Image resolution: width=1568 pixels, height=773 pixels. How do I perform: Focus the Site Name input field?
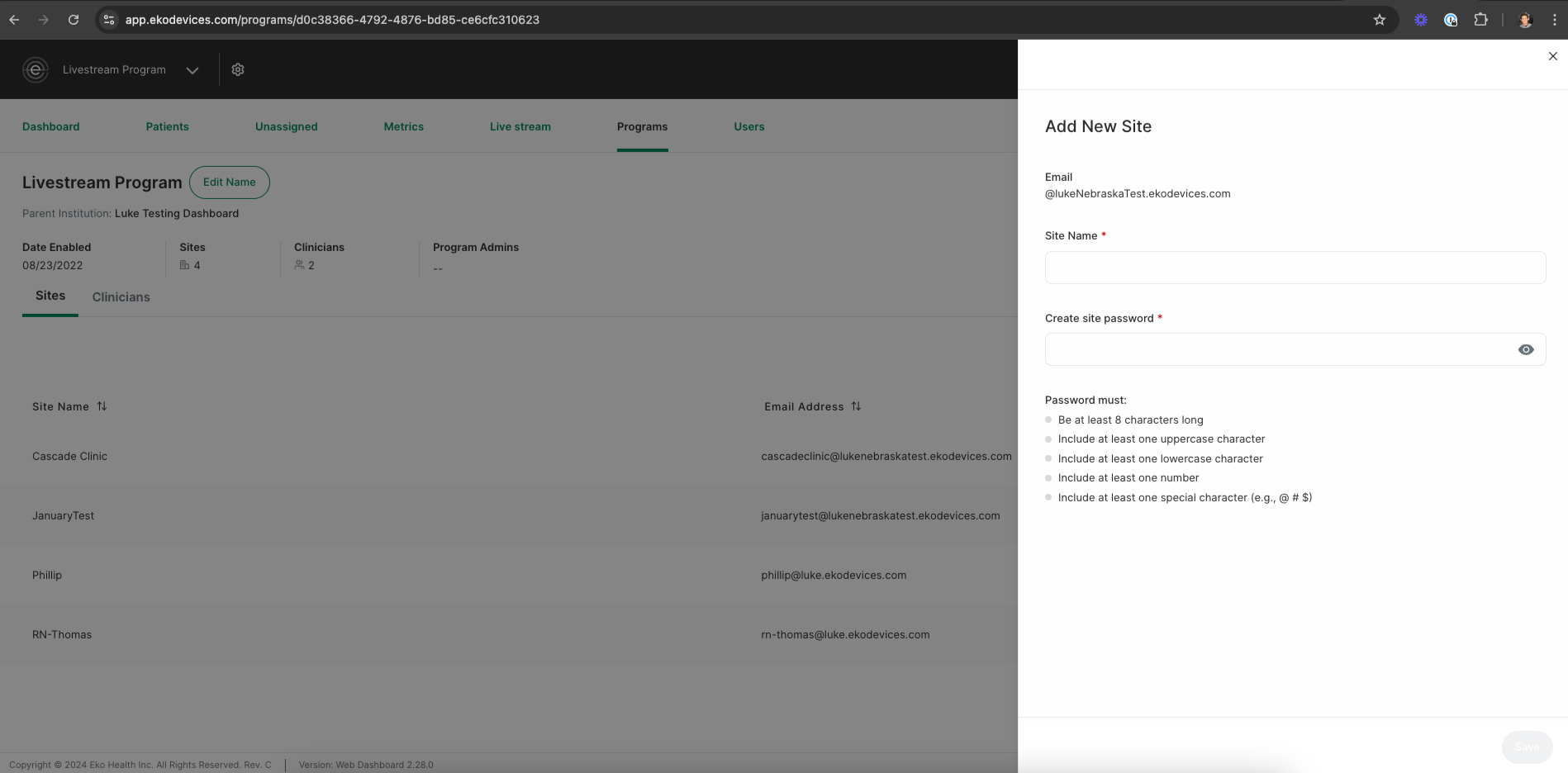click(1295, 268)
